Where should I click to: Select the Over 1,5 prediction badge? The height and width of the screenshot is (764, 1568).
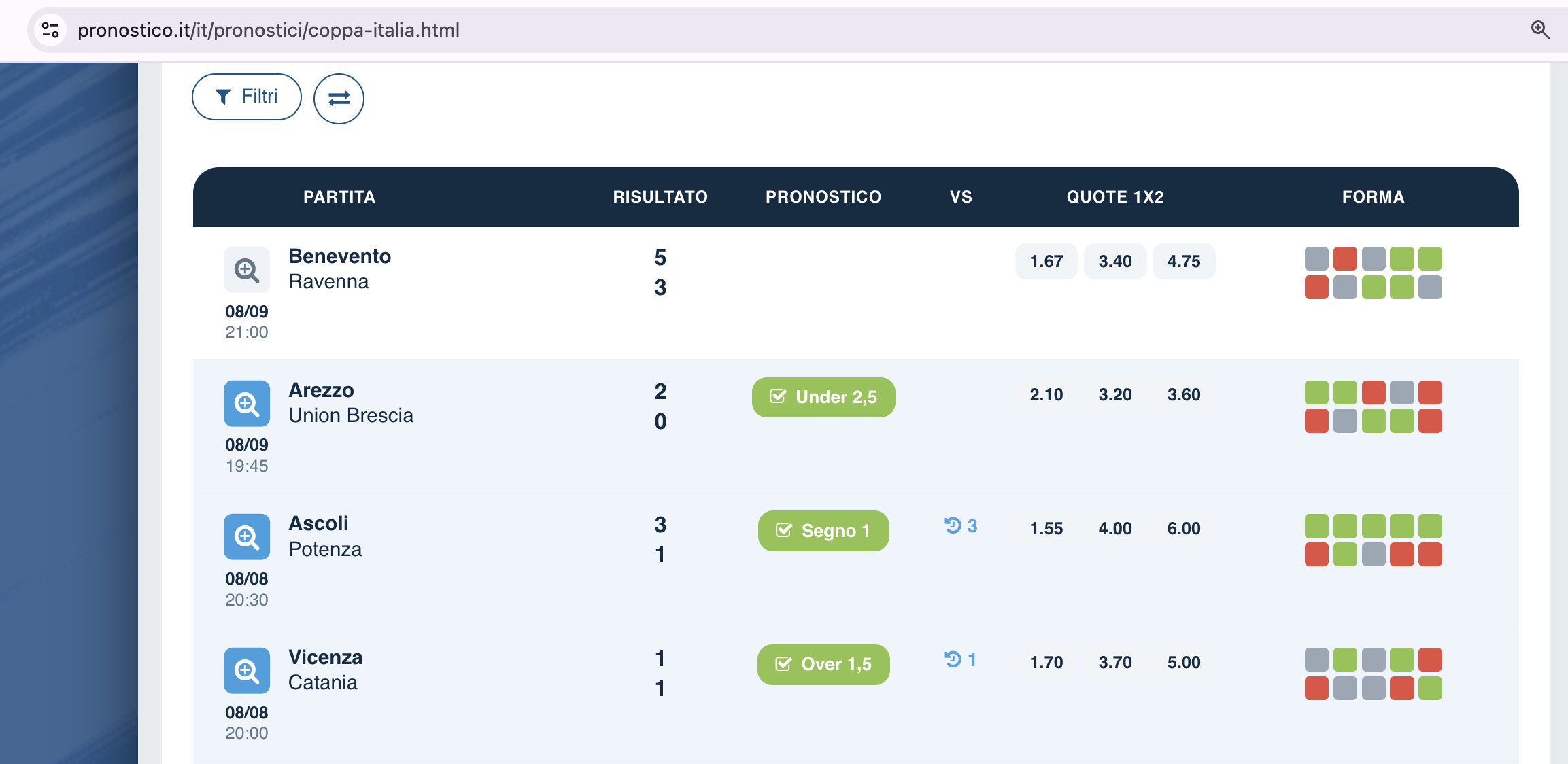823,664
